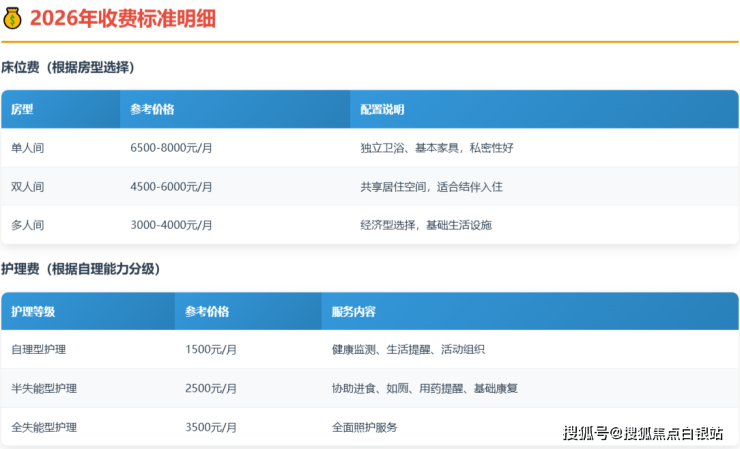
Task: Click the money bag icon beside the title
Action: 13,18
